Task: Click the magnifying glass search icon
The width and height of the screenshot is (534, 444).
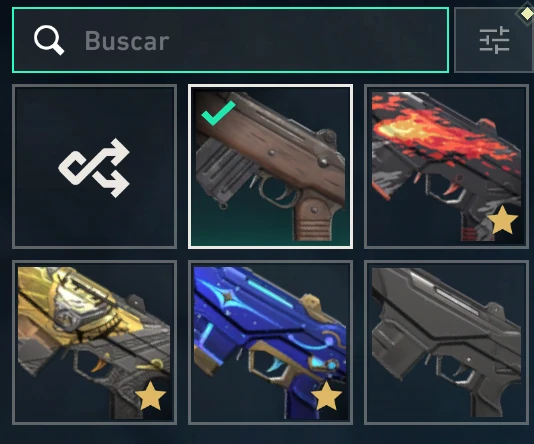Action: (x=49, y=40)
